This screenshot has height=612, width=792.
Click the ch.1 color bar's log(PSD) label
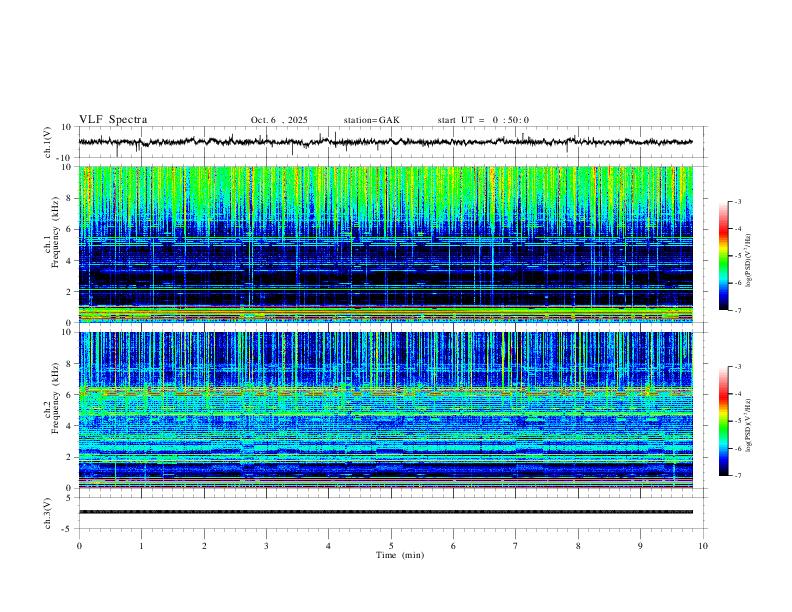click(748, 261)
